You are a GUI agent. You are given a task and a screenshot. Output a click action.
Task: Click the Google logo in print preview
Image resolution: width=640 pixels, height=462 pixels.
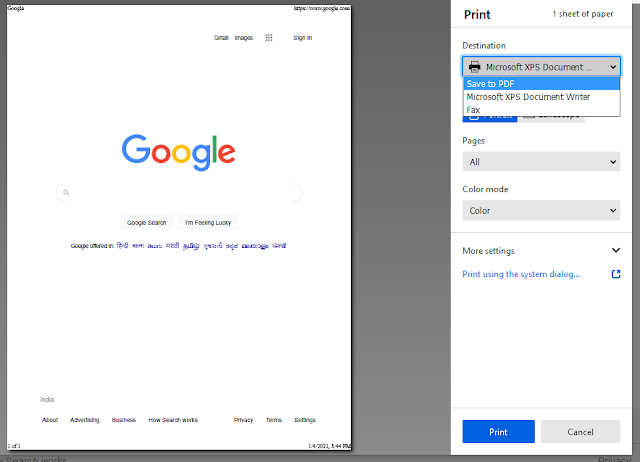(178, 152)
